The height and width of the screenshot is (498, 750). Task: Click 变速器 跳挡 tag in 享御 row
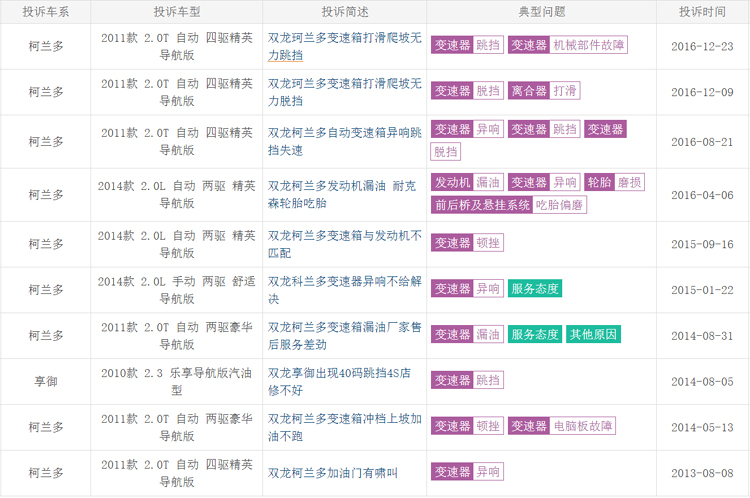tap(467, 380)
